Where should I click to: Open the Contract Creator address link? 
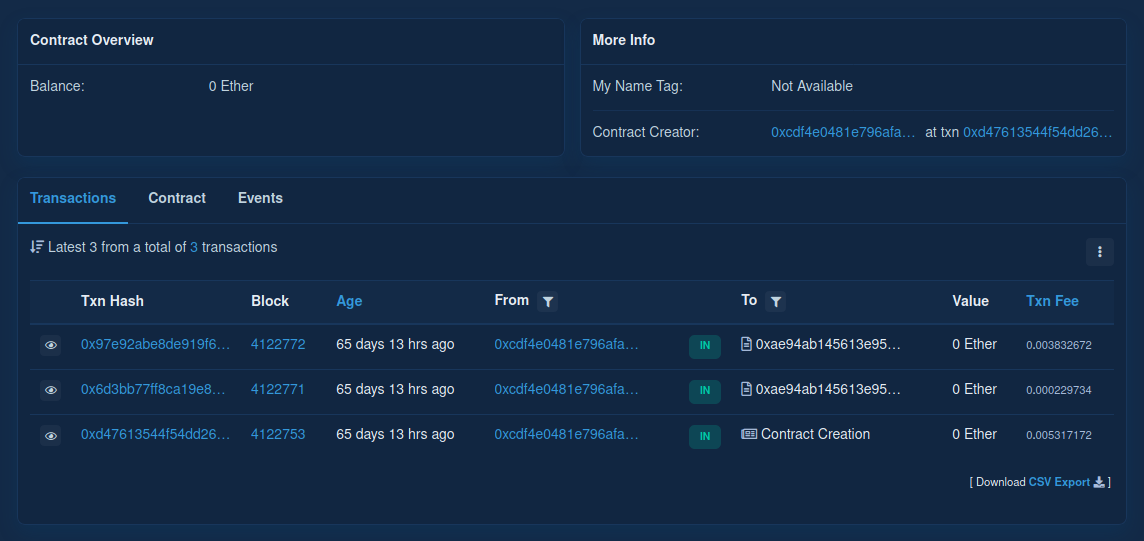point(843,132)
